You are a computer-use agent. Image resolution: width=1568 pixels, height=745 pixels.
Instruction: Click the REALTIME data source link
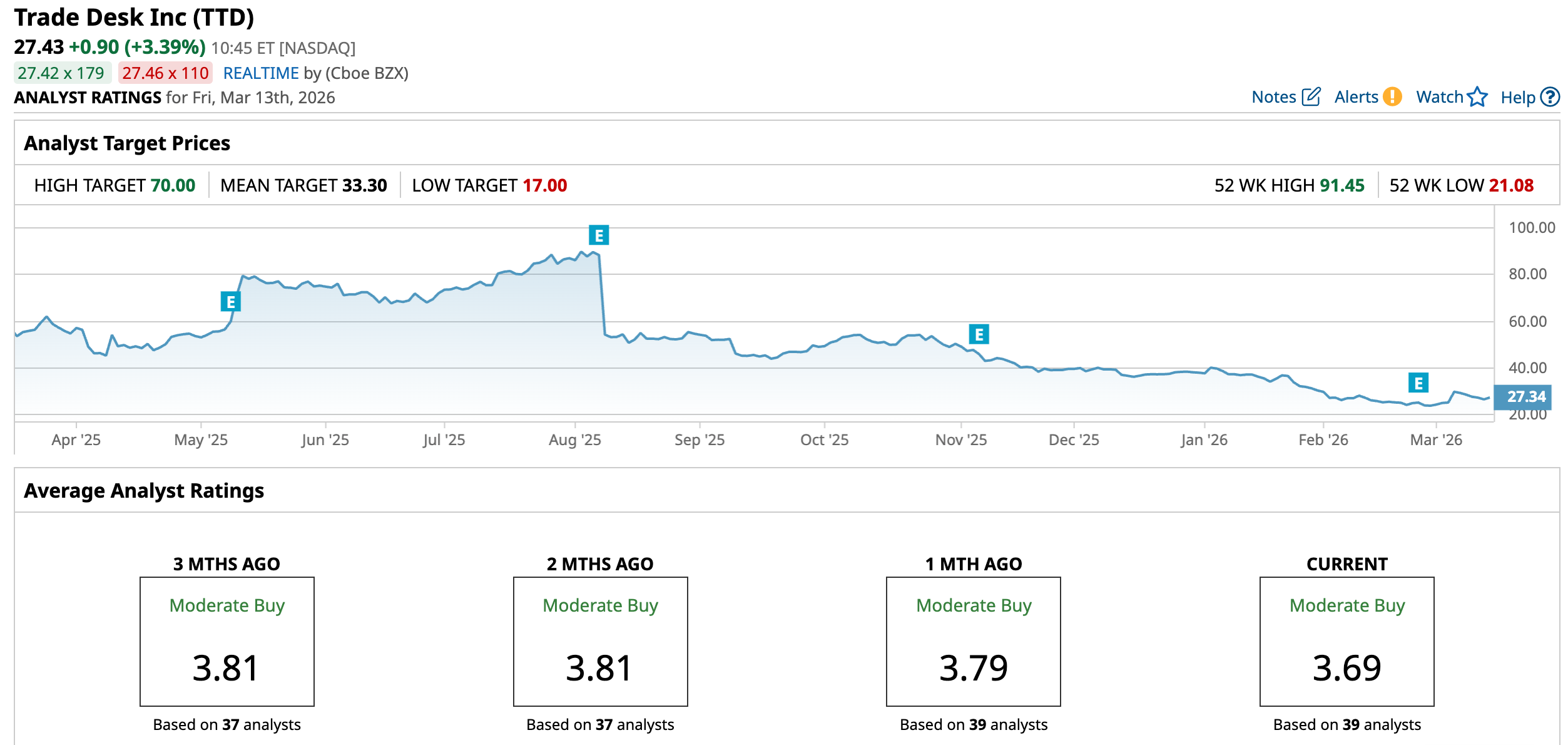261,73
